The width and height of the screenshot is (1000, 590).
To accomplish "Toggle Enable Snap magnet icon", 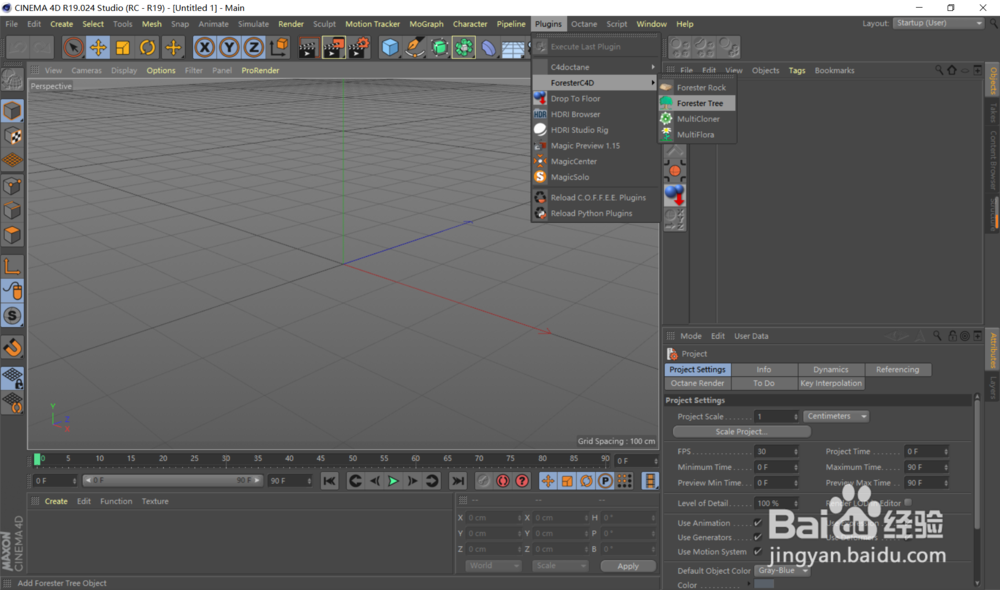I will click(12, 348).
